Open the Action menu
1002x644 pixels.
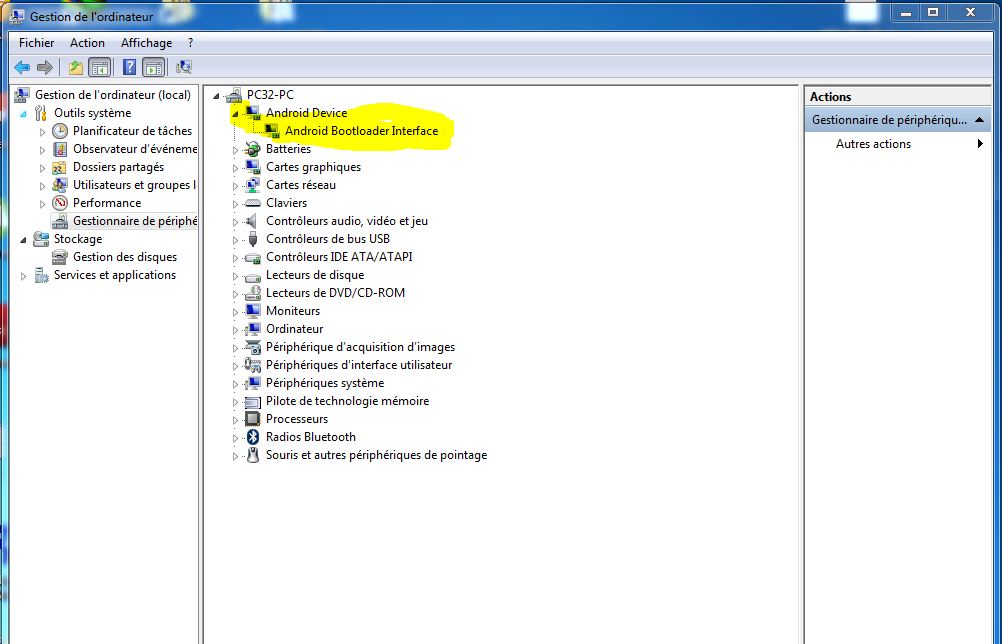[87, 43]
